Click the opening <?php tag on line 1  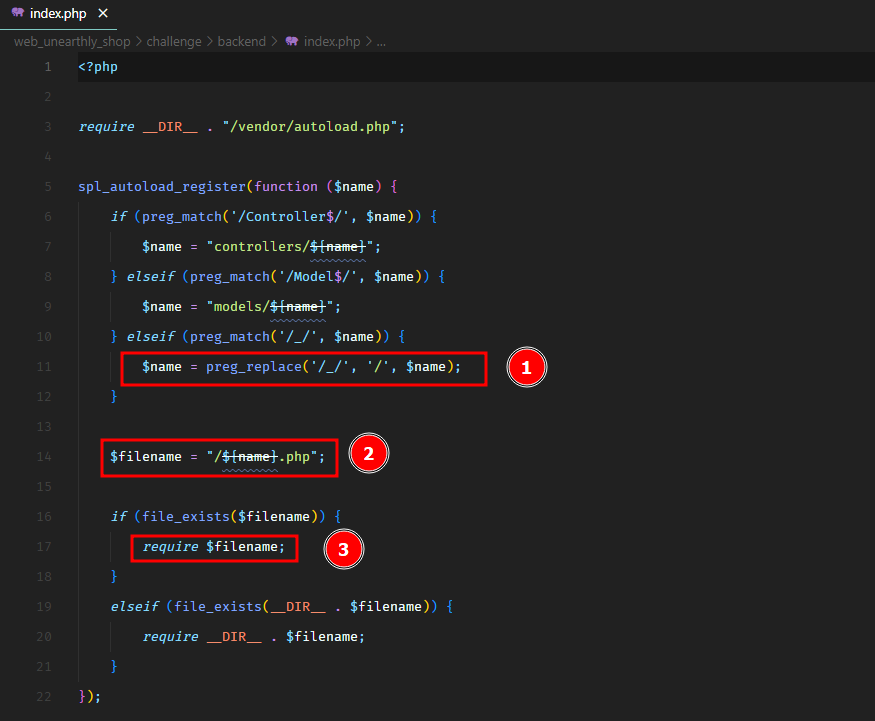pyautogui.click(x=98, y=67)
